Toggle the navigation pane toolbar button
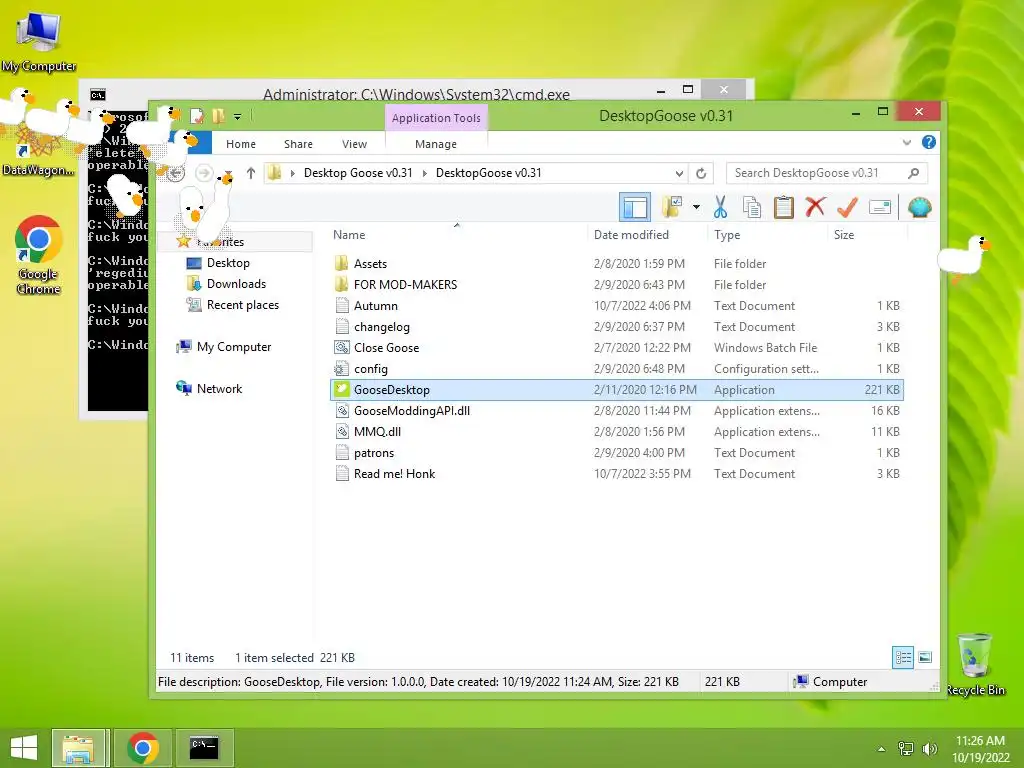The image size is (1024, 768). (x=634, y=208)
